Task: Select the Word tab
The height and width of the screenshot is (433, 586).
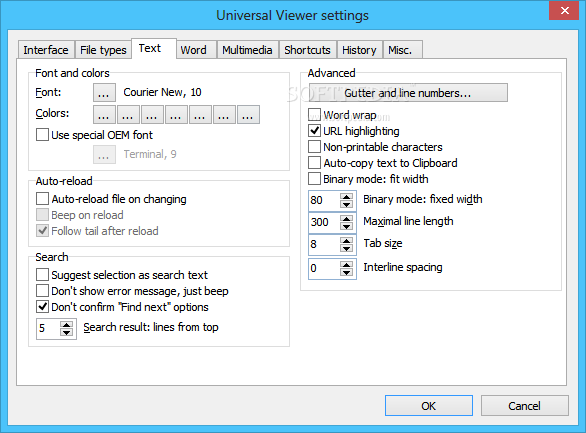Action: (x=196, y=50)
